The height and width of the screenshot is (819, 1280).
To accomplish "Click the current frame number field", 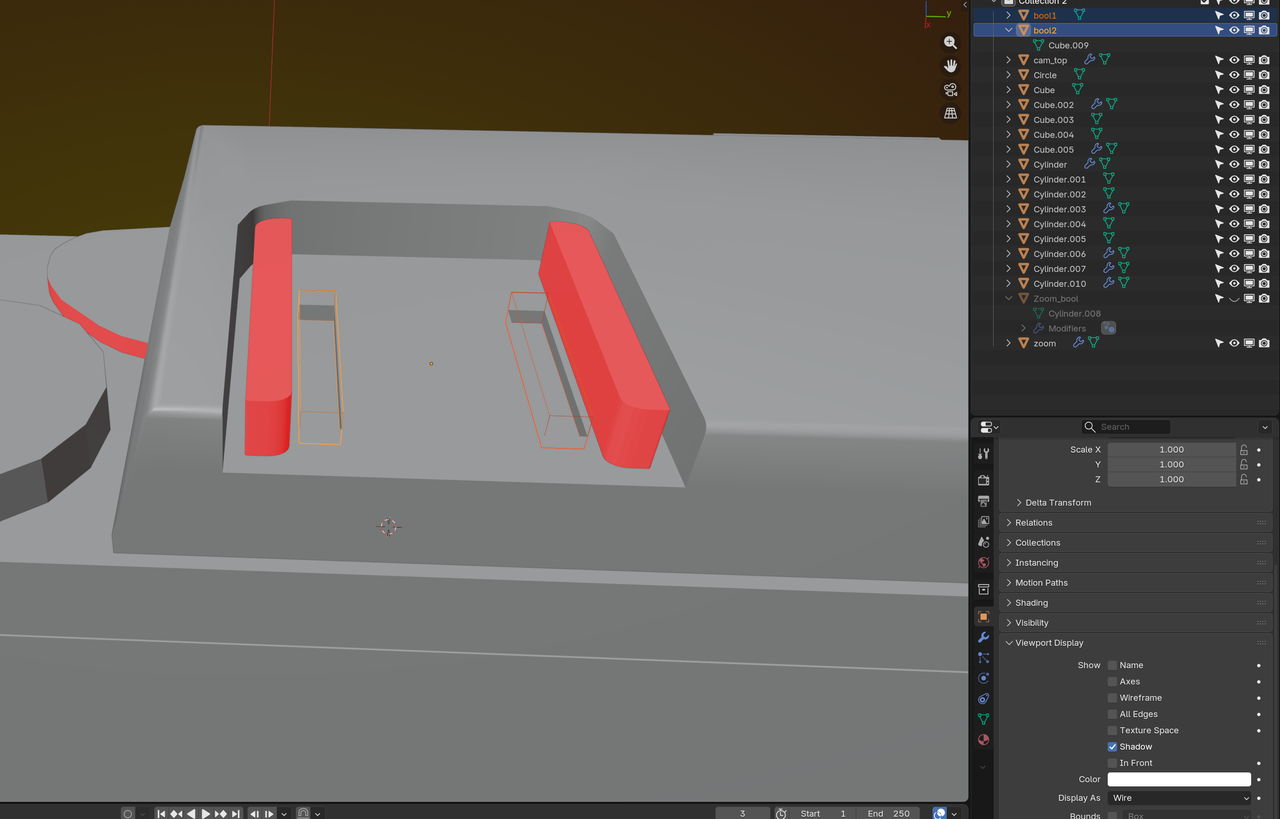I will [742, 813].
